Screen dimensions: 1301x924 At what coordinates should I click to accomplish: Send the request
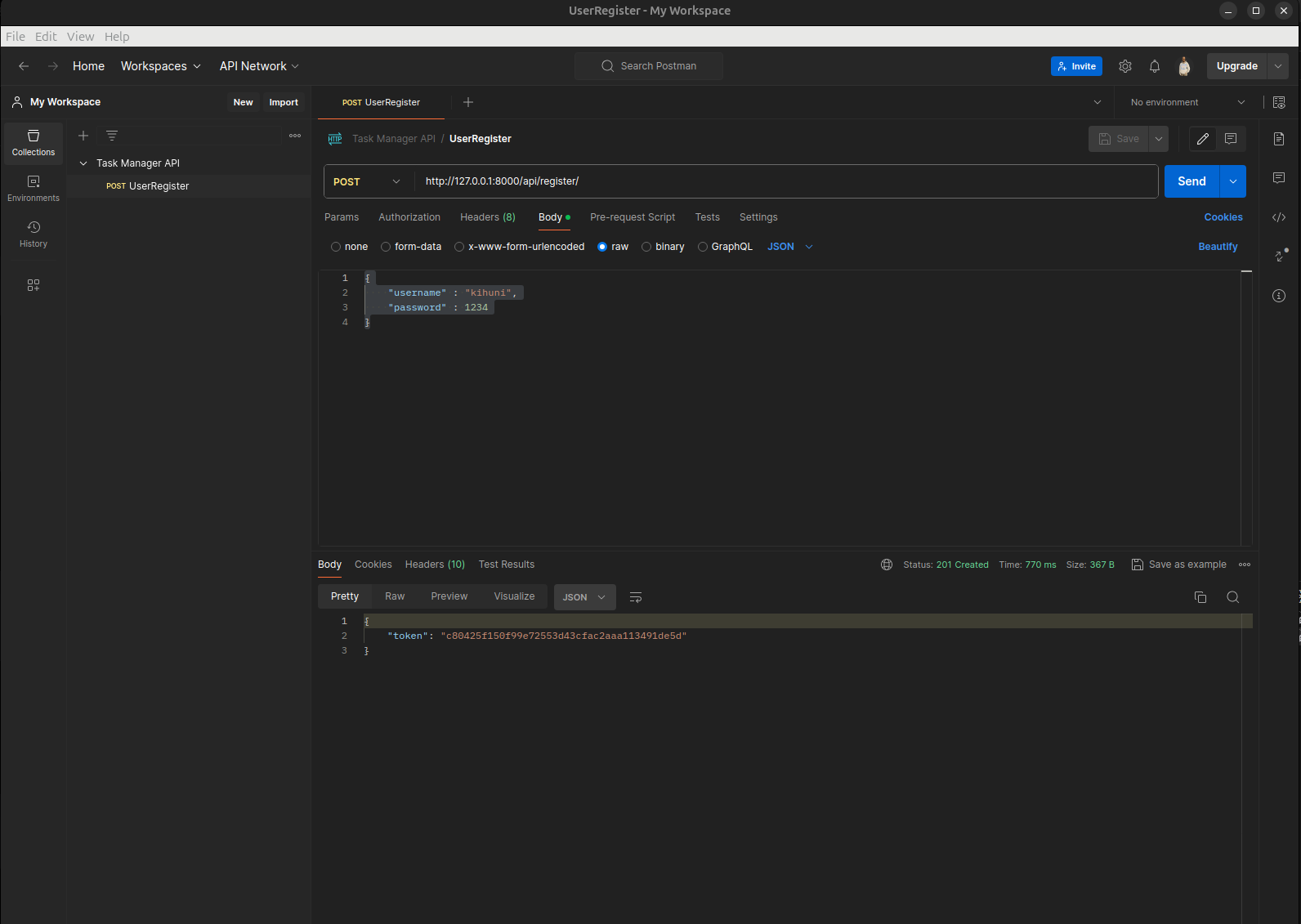(1191, 181)
